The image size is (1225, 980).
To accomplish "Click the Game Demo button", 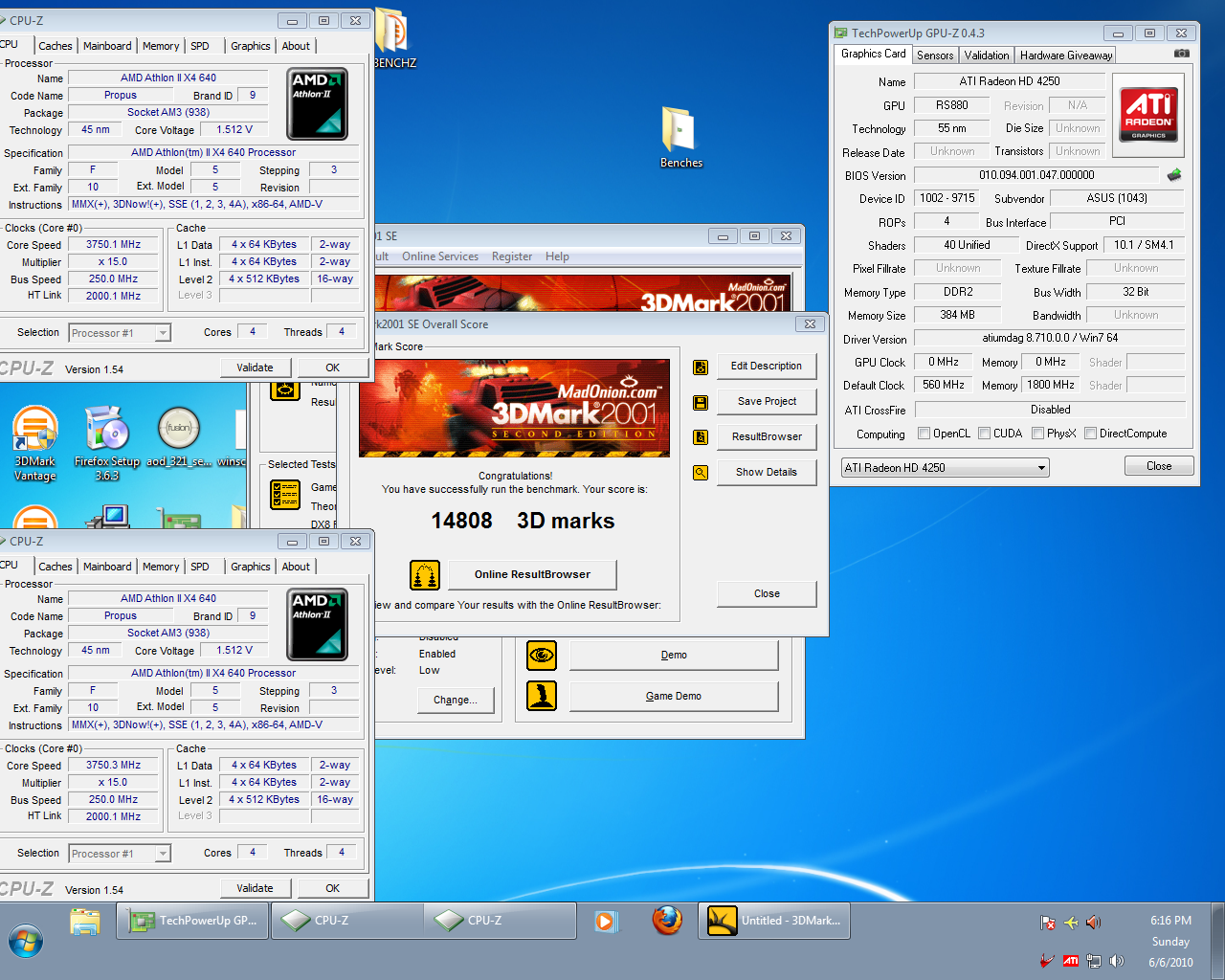I will pyautogui.click(x=674, y=696).
